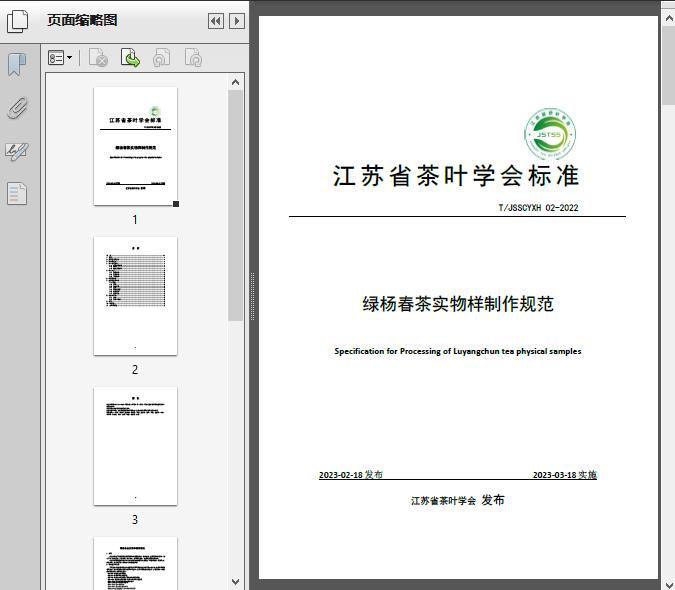
Task: Open the thumbnail options dropdown menu
Action: click(60, 58)
